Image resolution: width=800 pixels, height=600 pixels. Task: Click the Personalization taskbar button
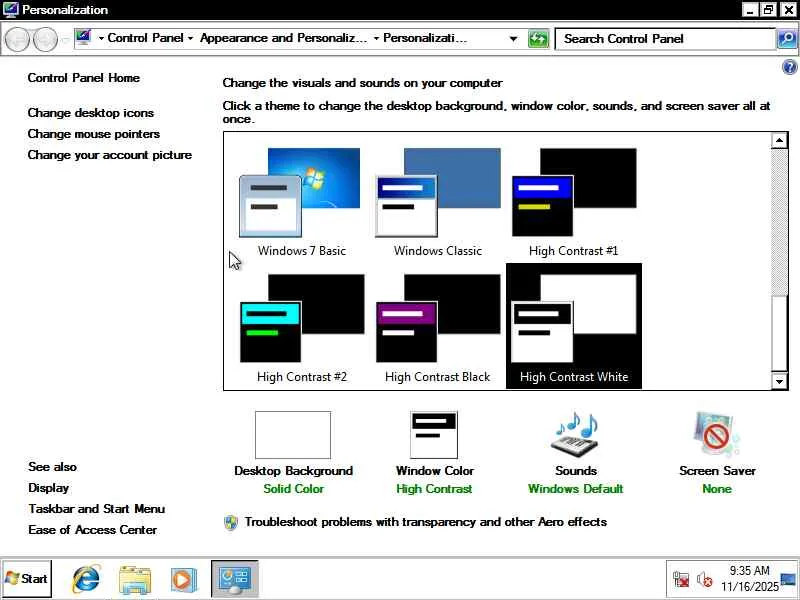coord(235,579)
